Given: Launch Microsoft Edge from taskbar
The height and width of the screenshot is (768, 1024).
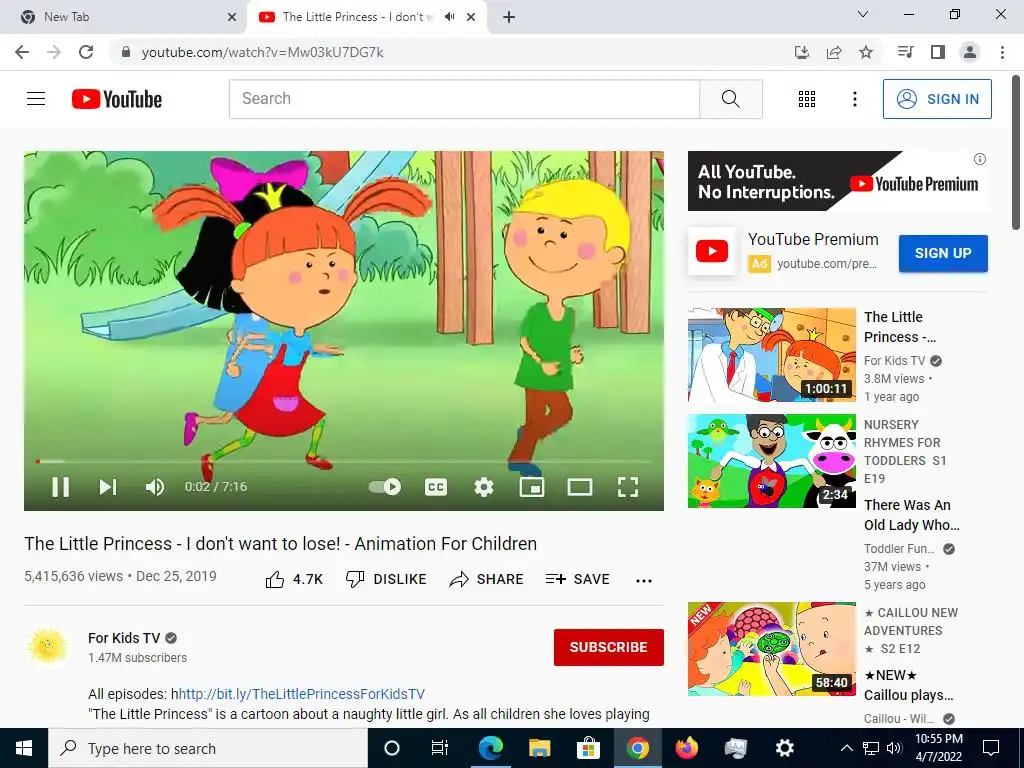Looking at the screenshot, I should (490, 748).
